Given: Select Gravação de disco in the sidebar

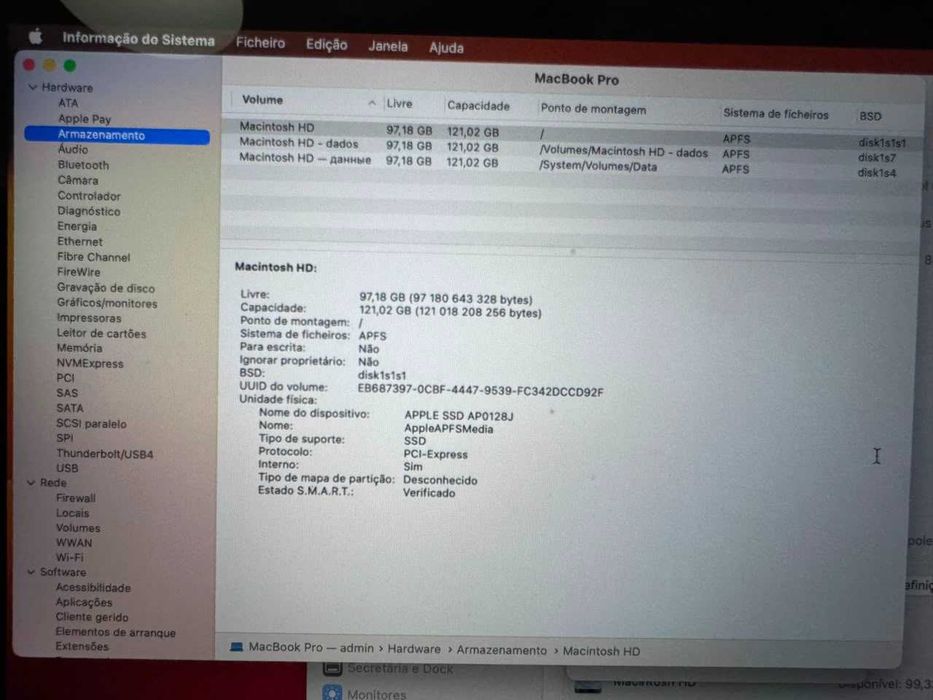Looking at the screenshot, I should (106, 288).
